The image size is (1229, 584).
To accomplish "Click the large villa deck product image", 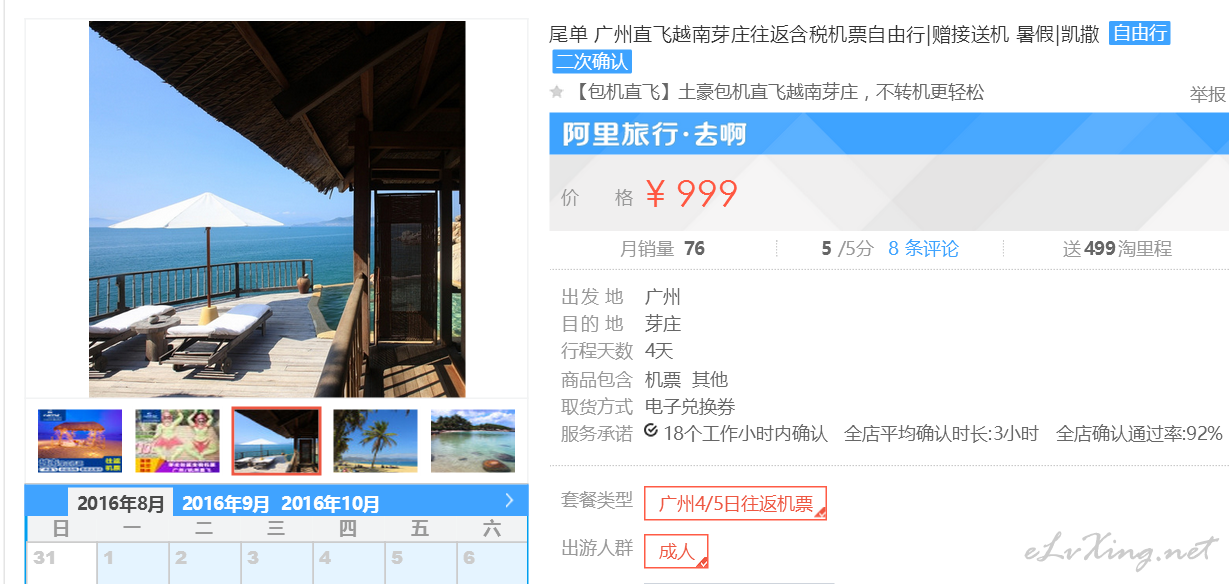I will click(277, 209).
